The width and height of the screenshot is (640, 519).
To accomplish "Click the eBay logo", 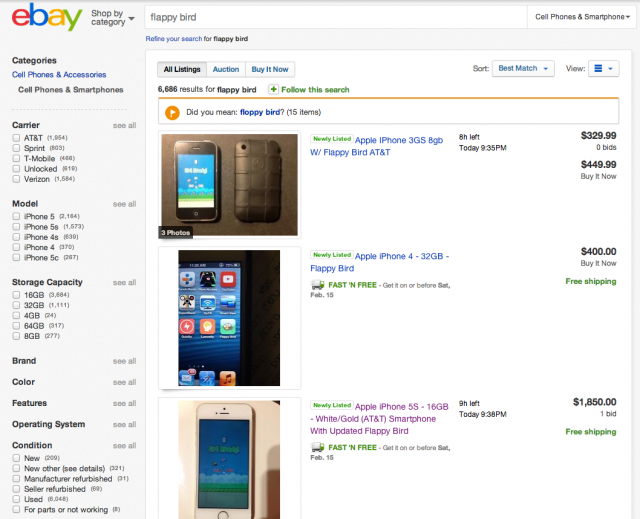I will pos(47,17).
